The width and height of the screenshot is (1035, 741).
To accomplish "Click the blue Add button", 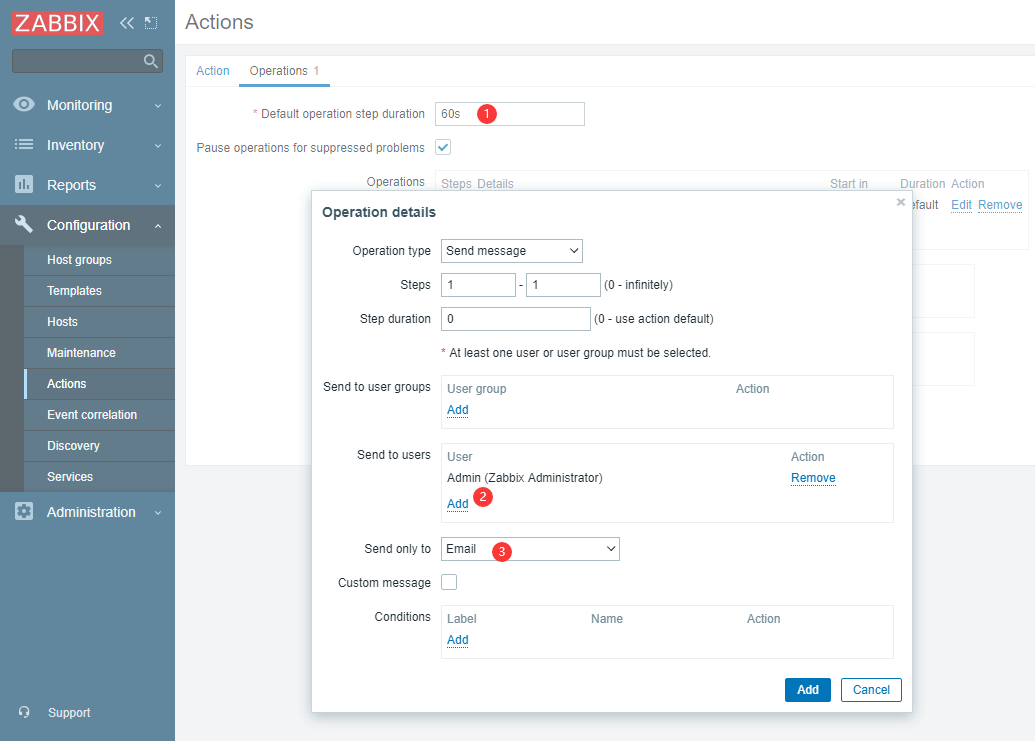I will (807, 690).
